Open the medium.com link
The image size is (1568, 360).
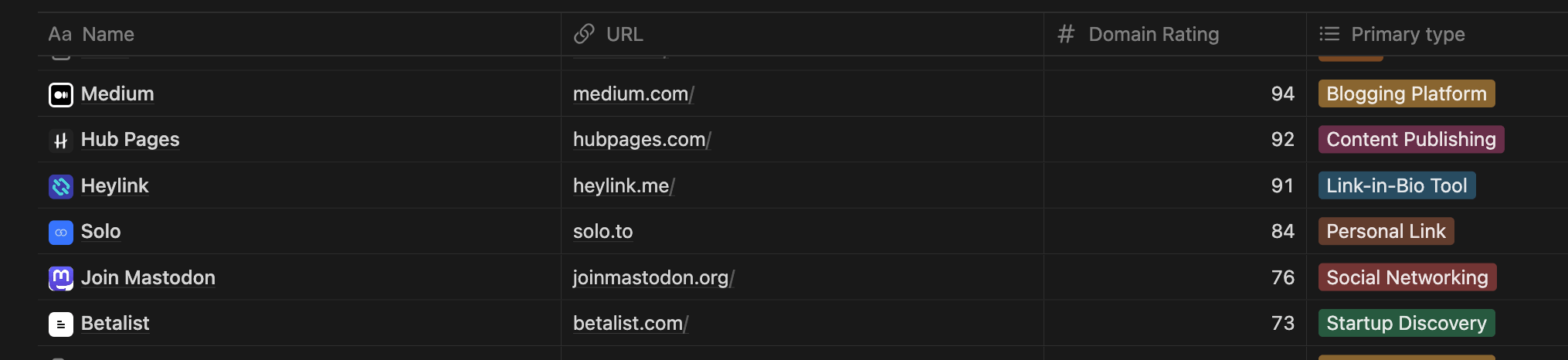point(630,94)
